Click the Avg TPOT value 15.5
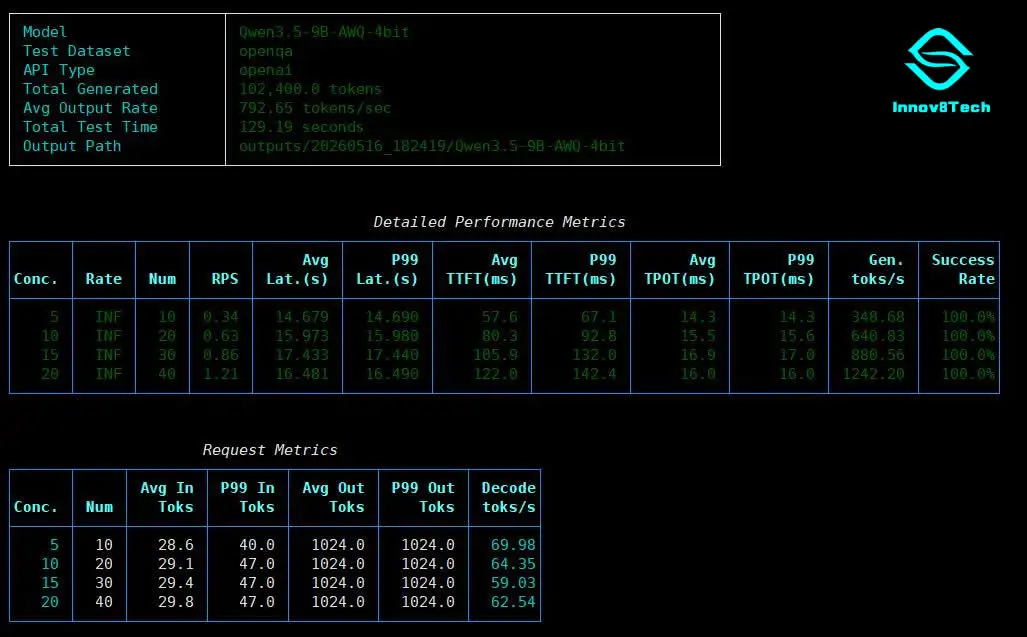1027x637 pixels. pyautogui.click(x=698, y=336)
